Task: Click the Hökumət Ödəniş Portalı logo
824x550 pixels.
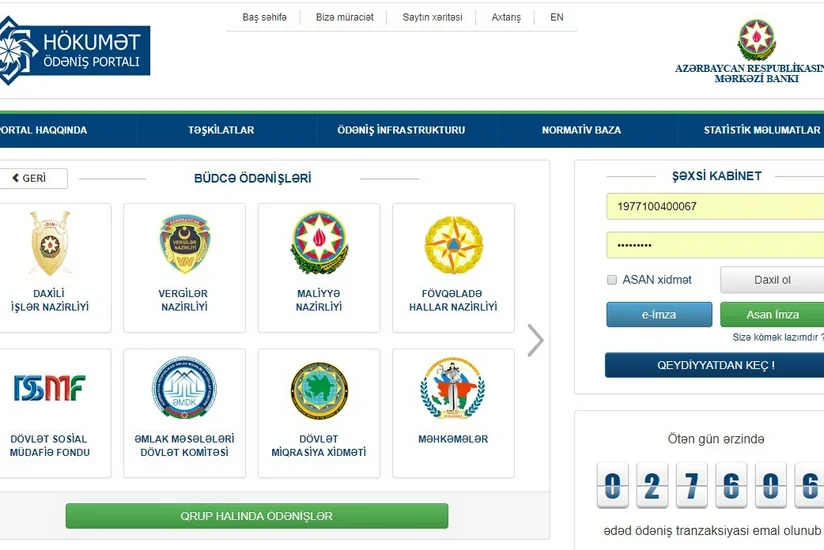Action: point(75,50)
